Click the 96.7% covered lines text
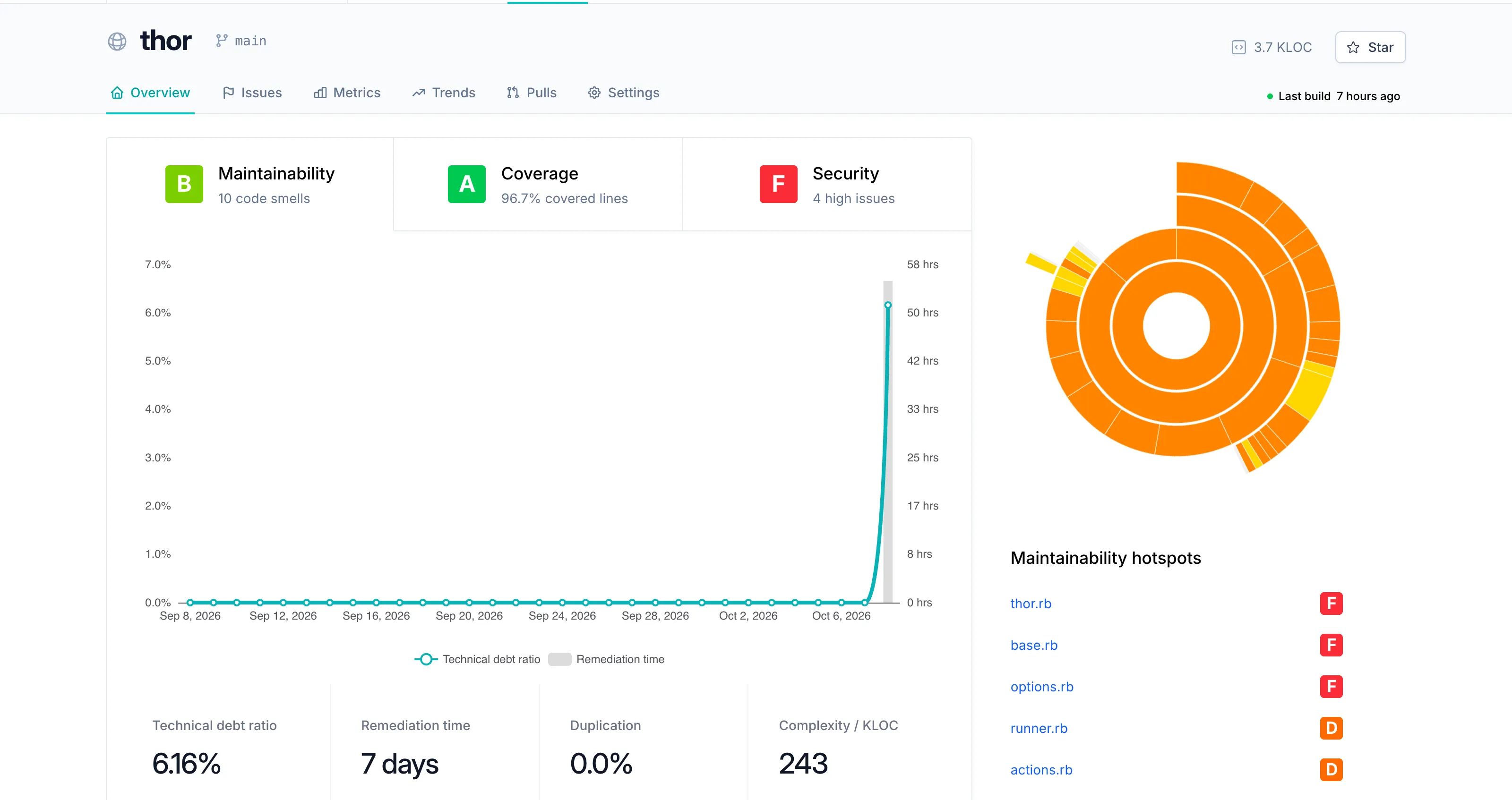 pos(565,199)
